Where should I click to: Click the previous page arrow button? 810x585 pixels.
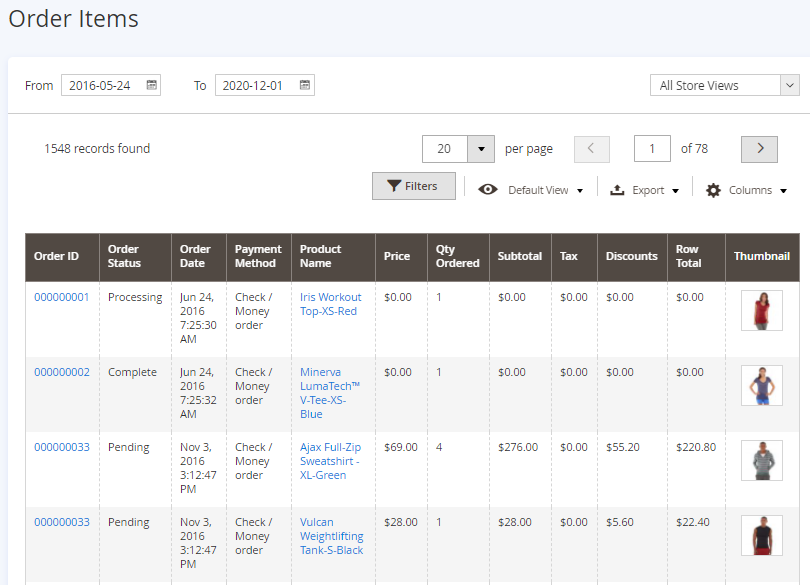(x=591, y=149)
